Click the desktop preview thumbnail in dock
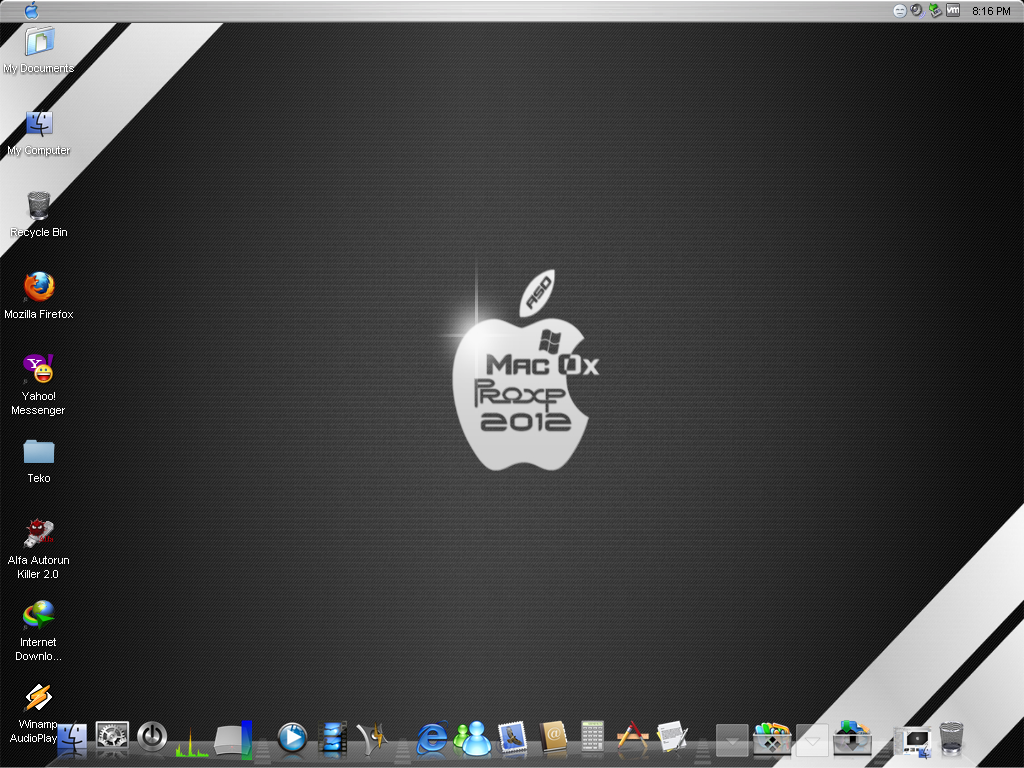 pyautogui.click(x=913, y=741)
